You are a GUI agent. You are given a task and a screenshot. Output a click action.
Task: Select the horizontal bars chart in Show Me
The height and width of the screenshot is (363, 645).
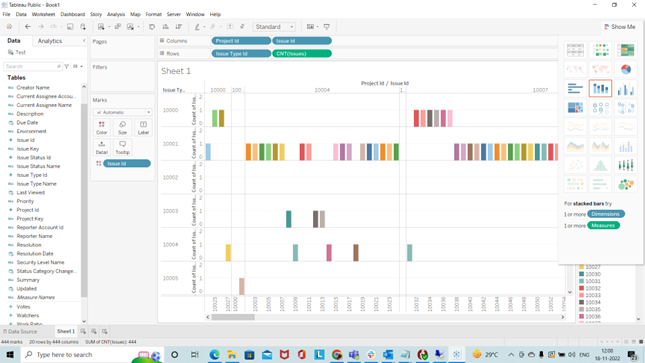pos(575,88)
